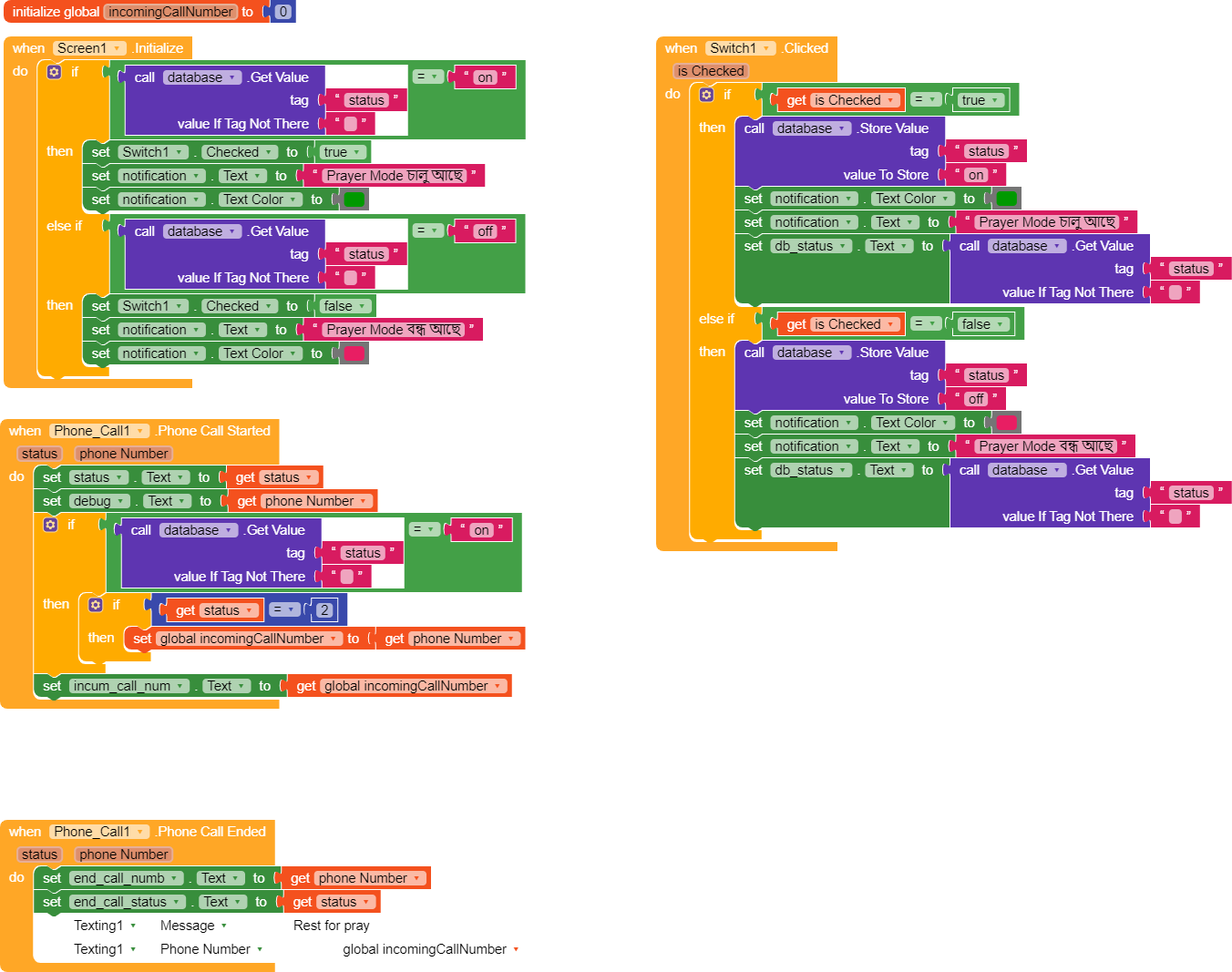Viewport: 1232px width, 972px height.
Task: Click gear icon on Phone Call Started outer if
Action: (50, 525)
